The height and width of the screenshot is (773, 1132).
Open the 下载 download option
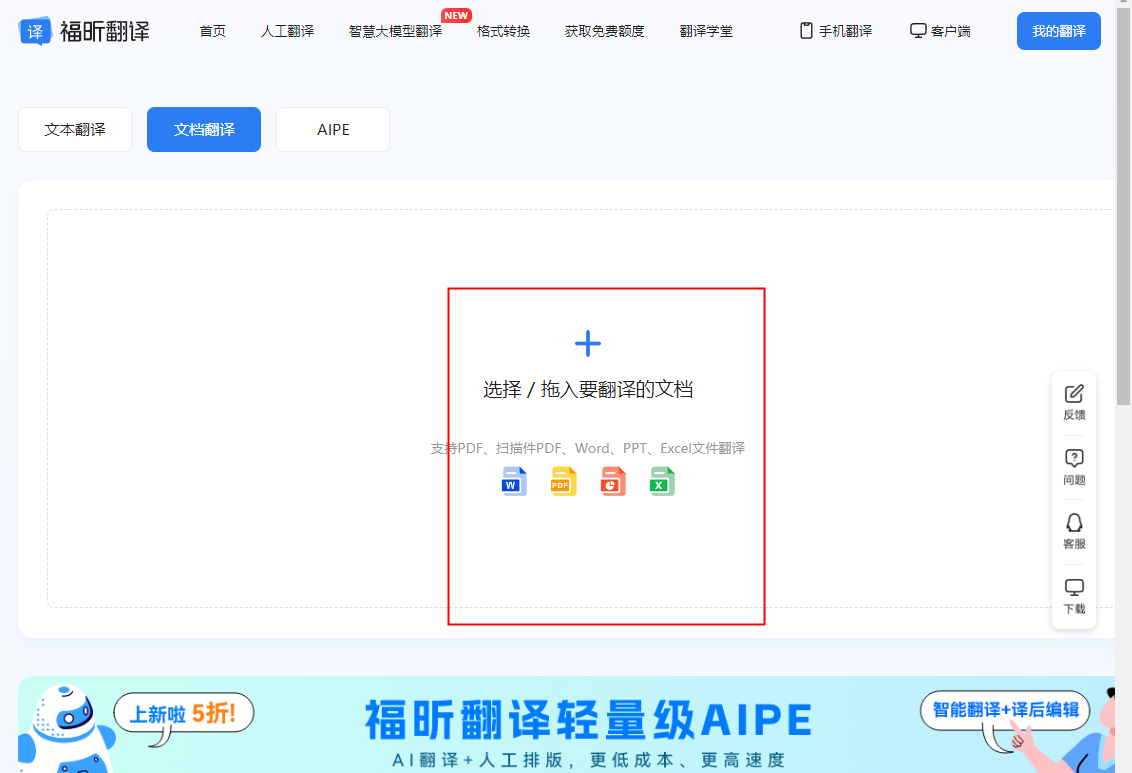(1073, 594)
